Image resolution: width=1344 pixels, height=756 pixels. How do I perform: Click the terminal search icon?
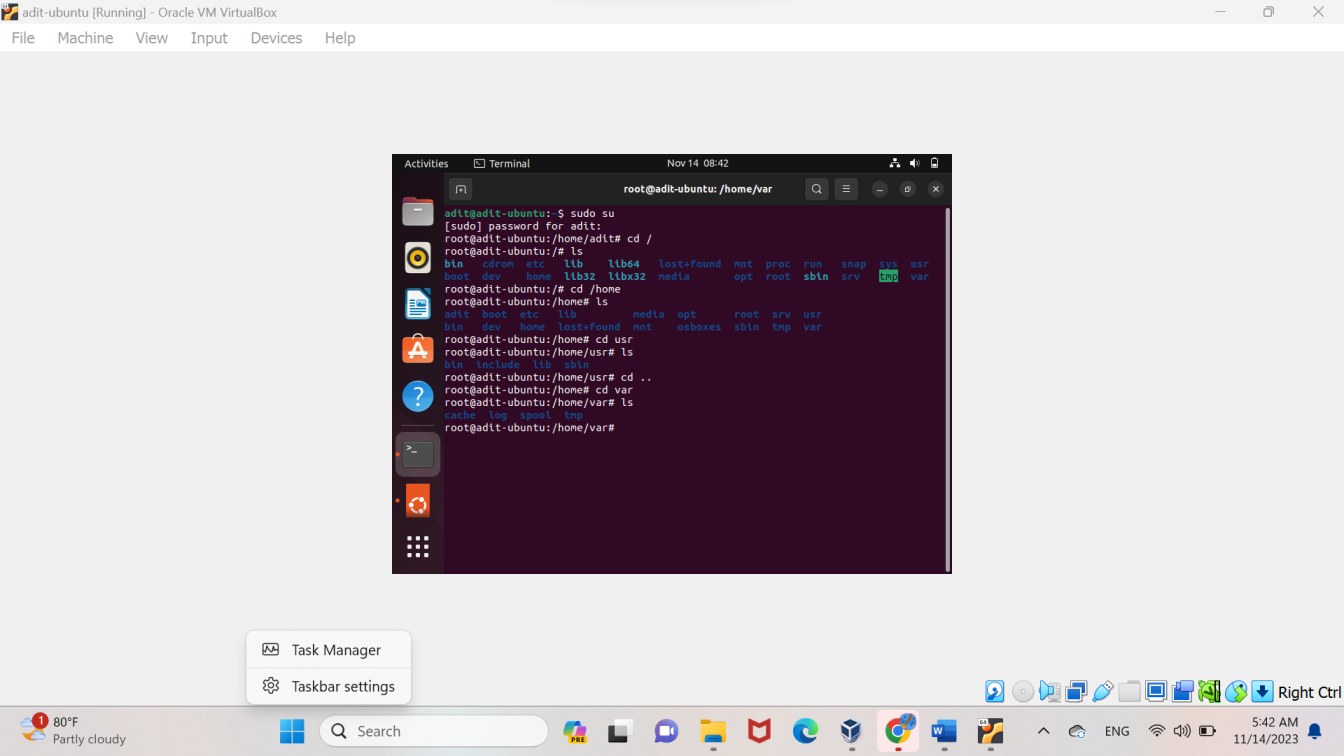point(817,189)
